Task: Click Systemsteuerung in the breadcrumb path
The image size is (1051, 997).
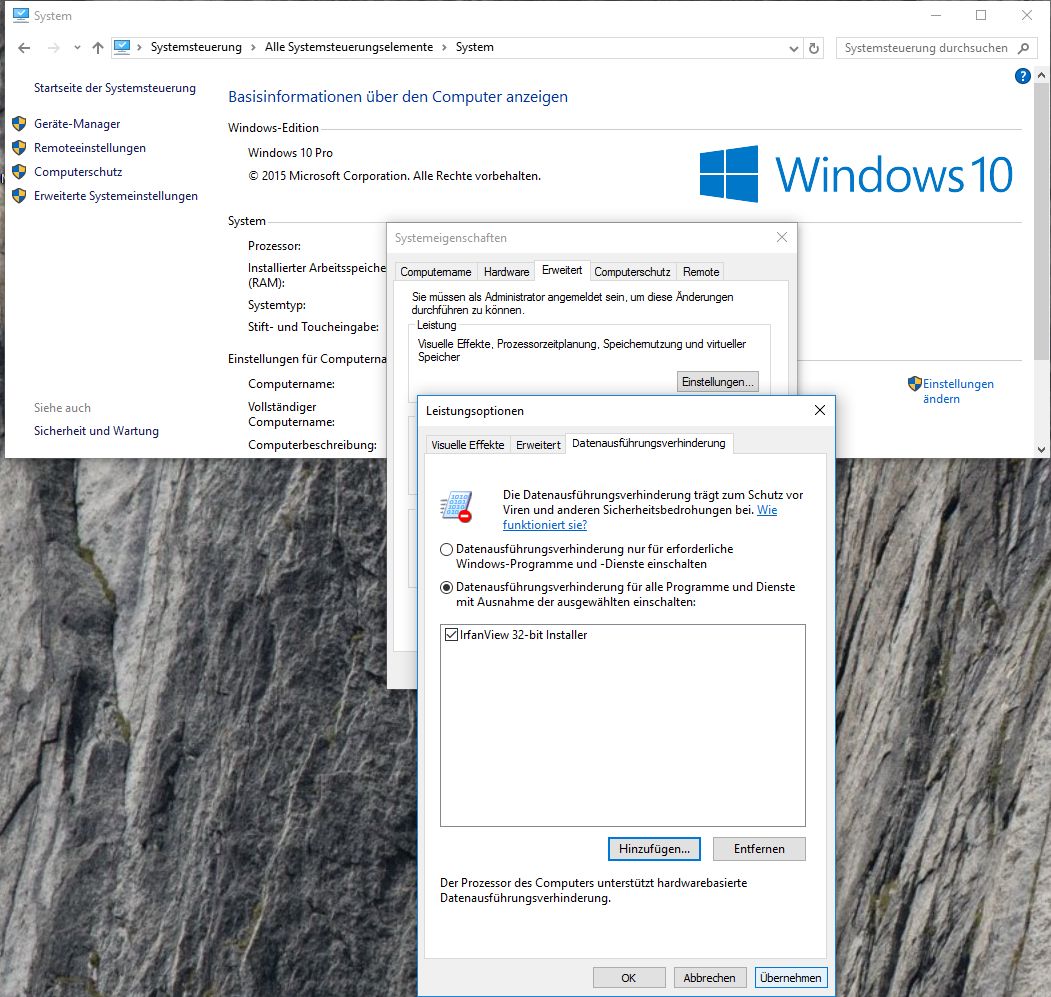Action: coord(196,47)
